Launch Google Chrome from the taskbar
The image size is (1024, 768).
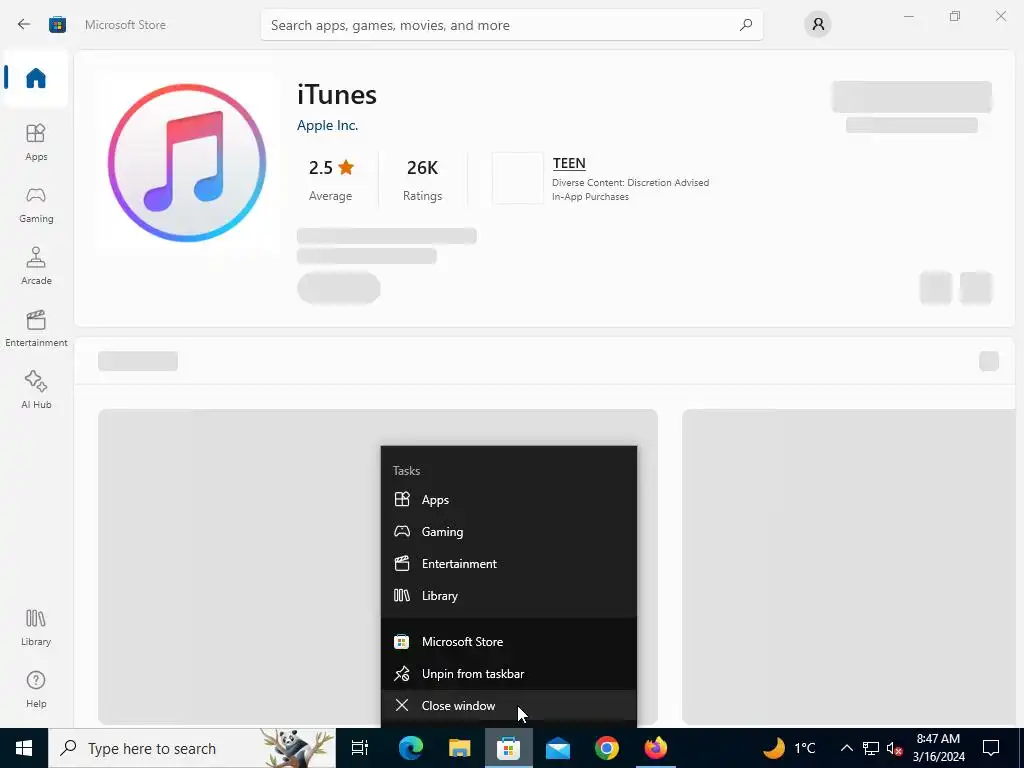607,748
